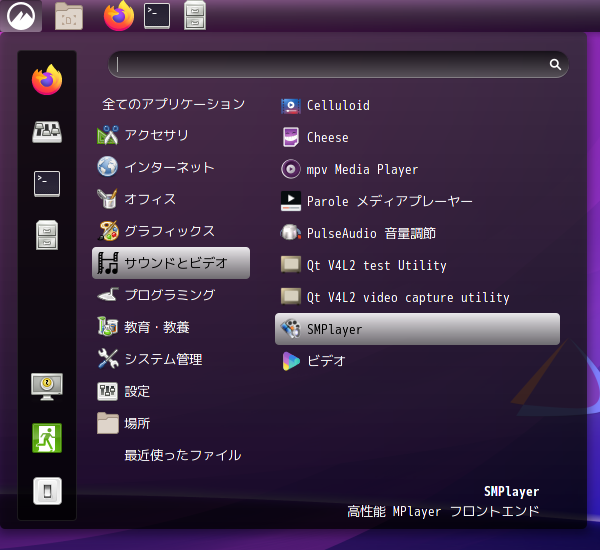This screenshot has width=600, height=550.
Task: Launch Qt V4L2 video capture utility
Action: [417, 297]
